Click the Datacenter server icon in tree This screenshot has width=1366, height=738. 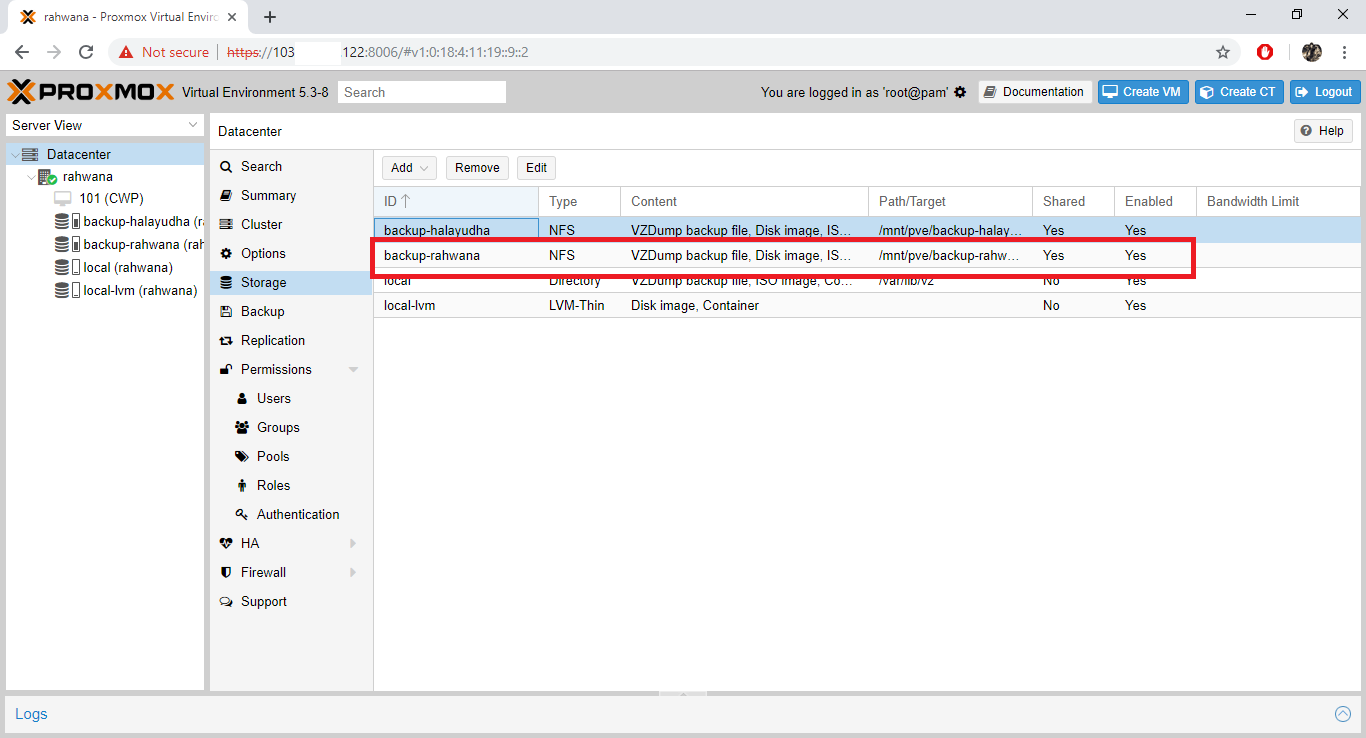tap(30, 155)
